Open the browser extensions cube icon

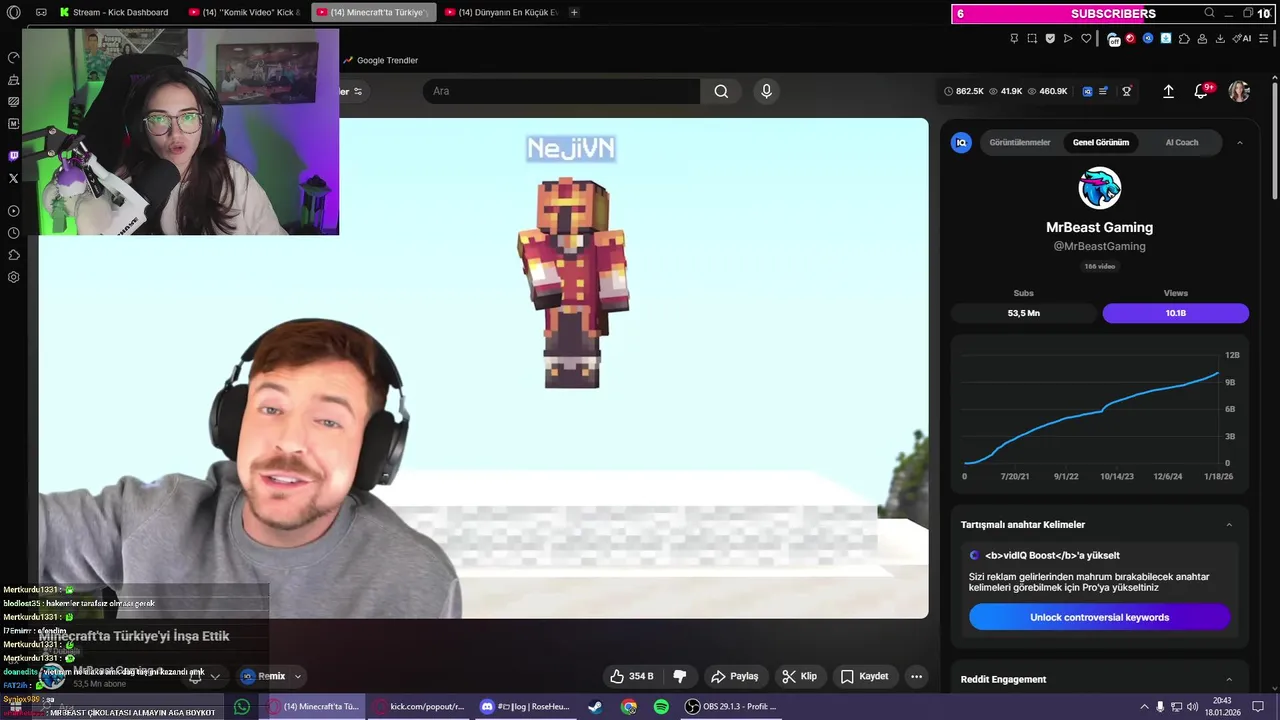tap(1184, 39)
